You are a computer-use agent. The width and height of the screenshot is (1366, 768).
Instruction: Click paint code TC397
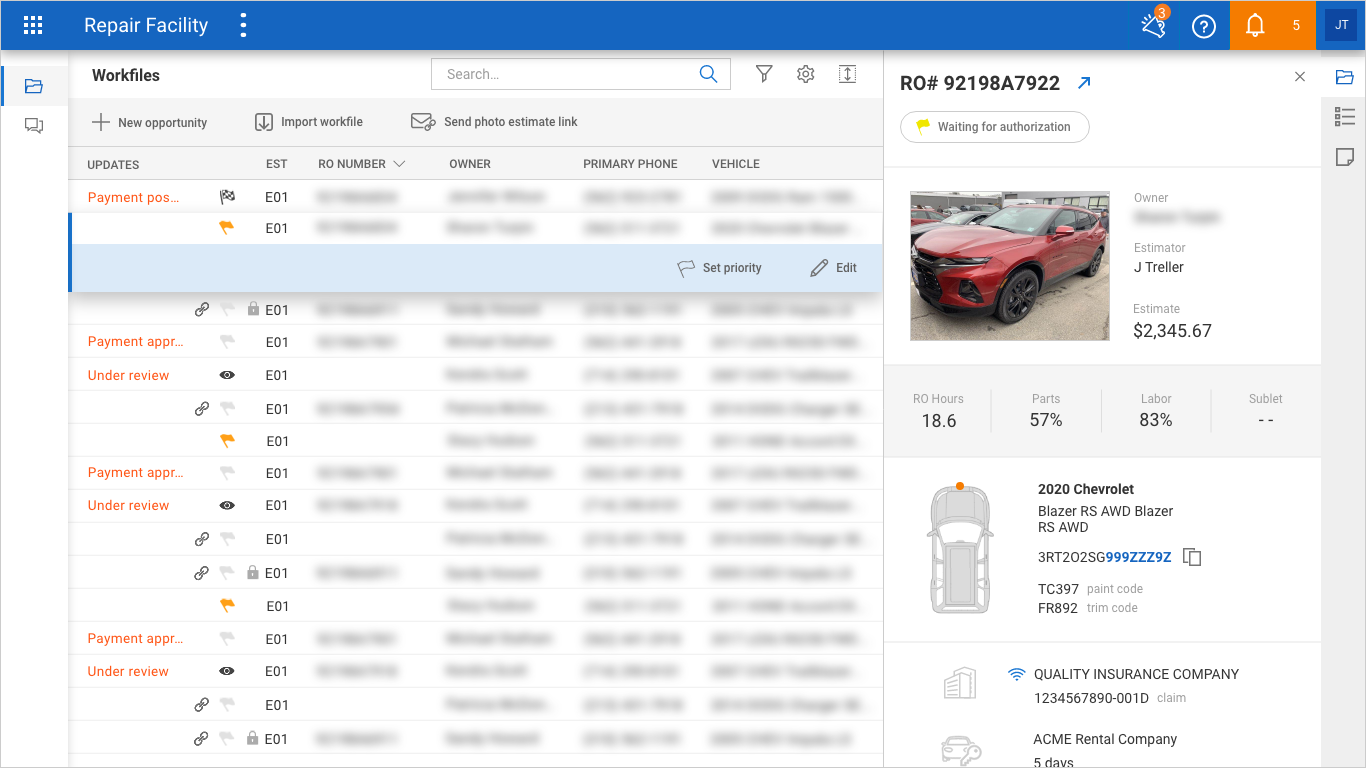(x=1059, y=589)
